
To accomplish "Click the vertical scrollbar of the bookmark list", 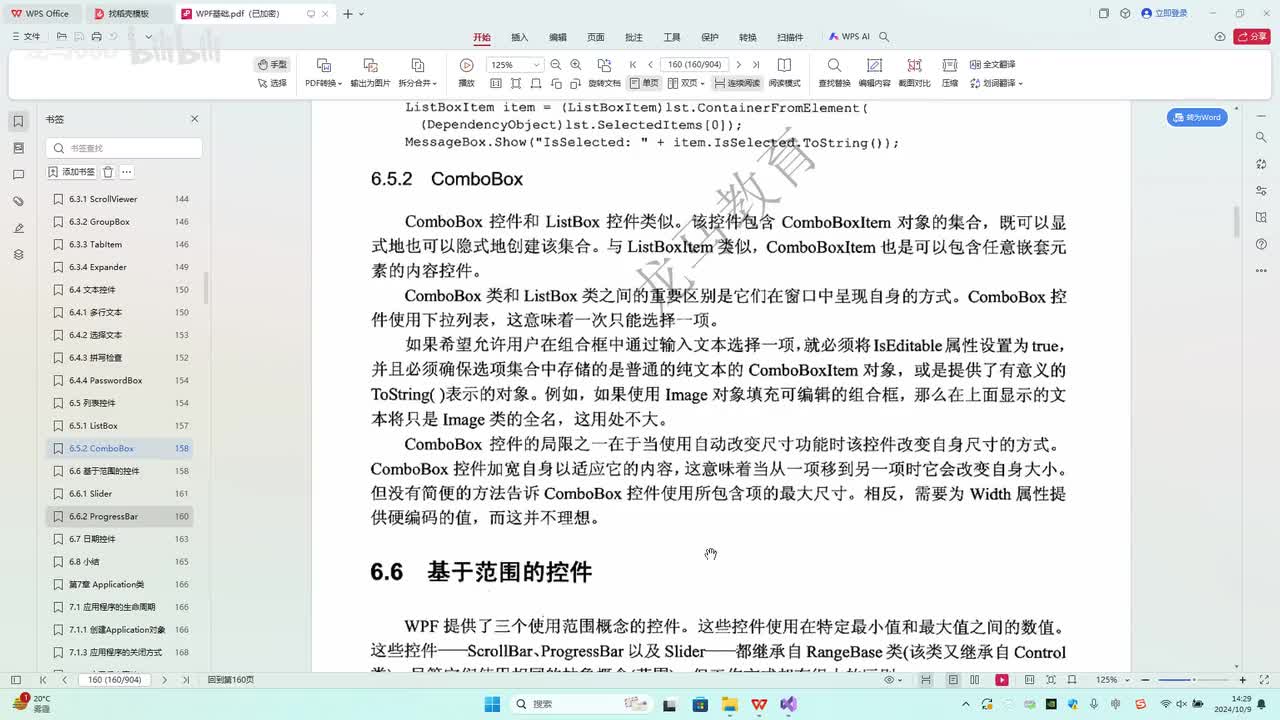I will tap(206, 288).
